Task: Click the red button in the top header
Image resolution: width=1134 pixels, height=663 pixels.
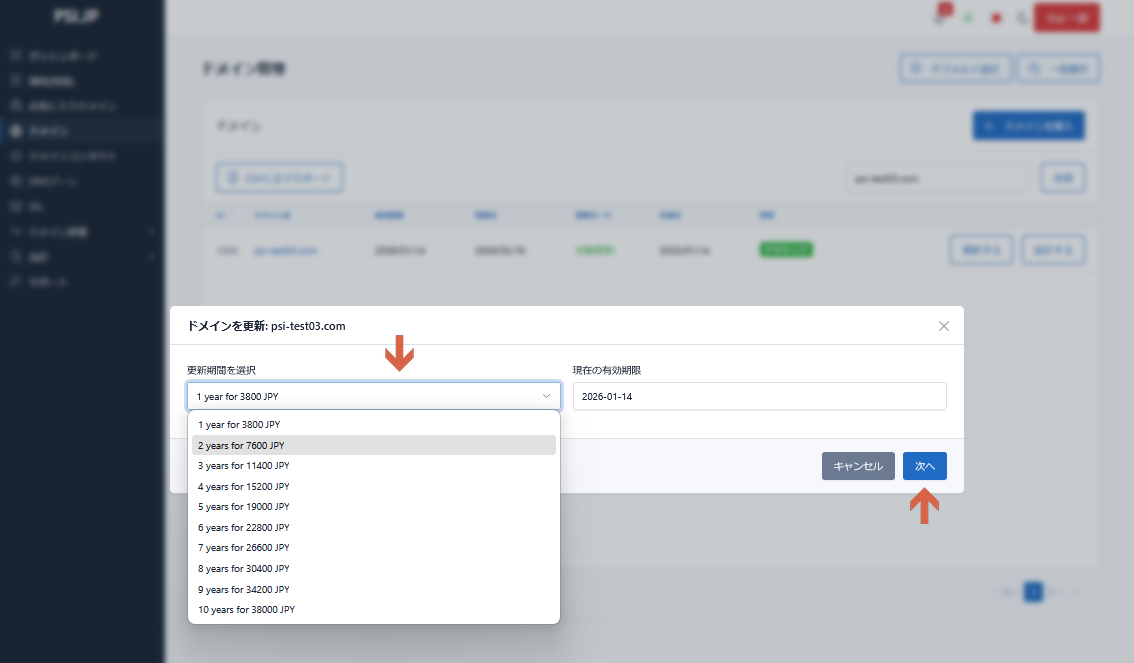Action: (x=1066, y=18)
